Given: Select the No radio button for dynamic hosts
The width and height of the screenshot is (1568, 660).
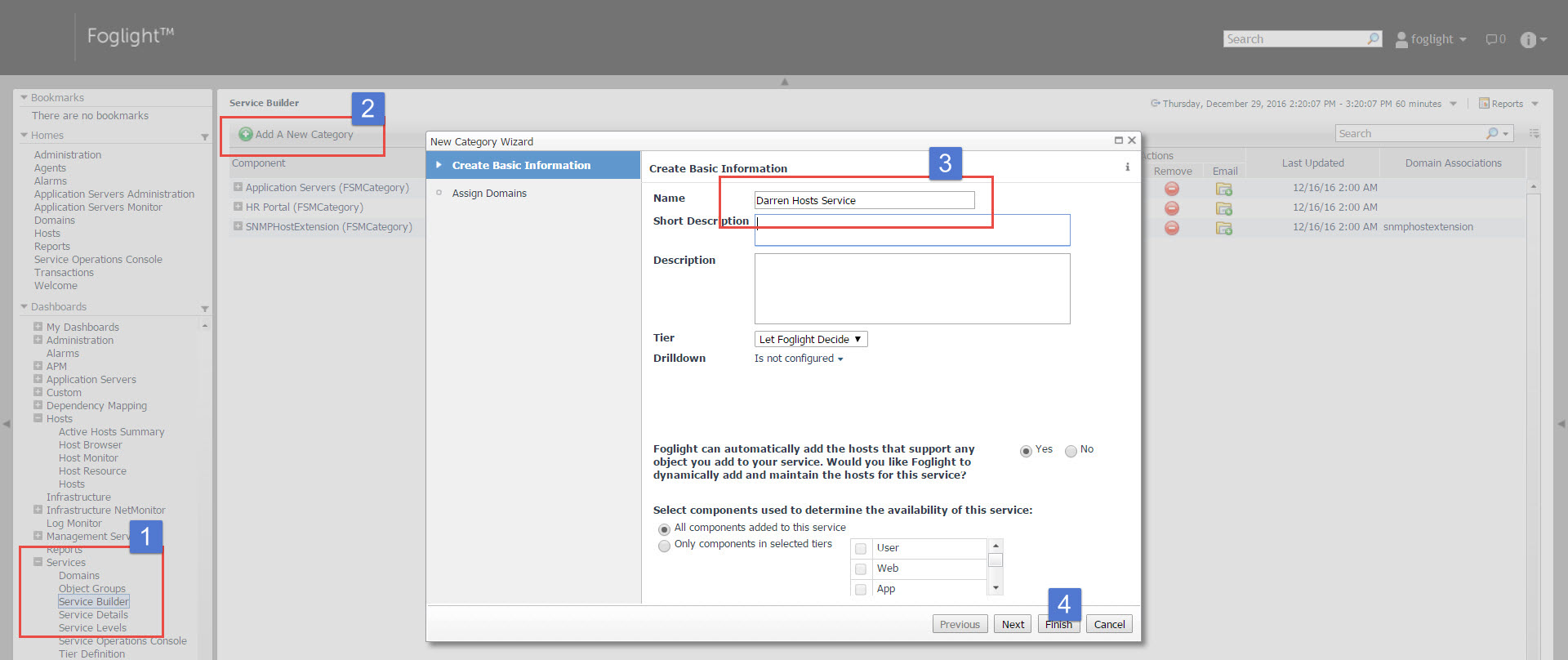Looking at the screenshot, I should [1071, 452].
